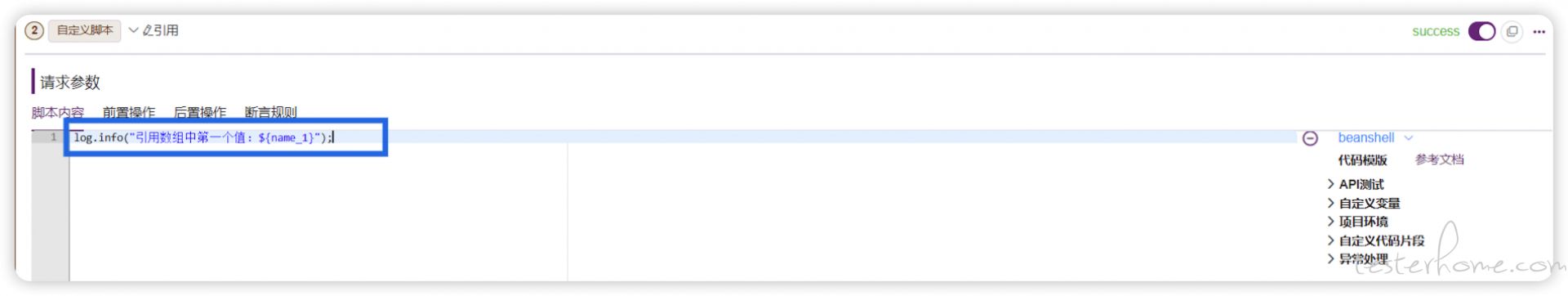The image size is (1568, 296).
Task: Switch to the 脚本内容 tab
Action: [x=58, y=113]
